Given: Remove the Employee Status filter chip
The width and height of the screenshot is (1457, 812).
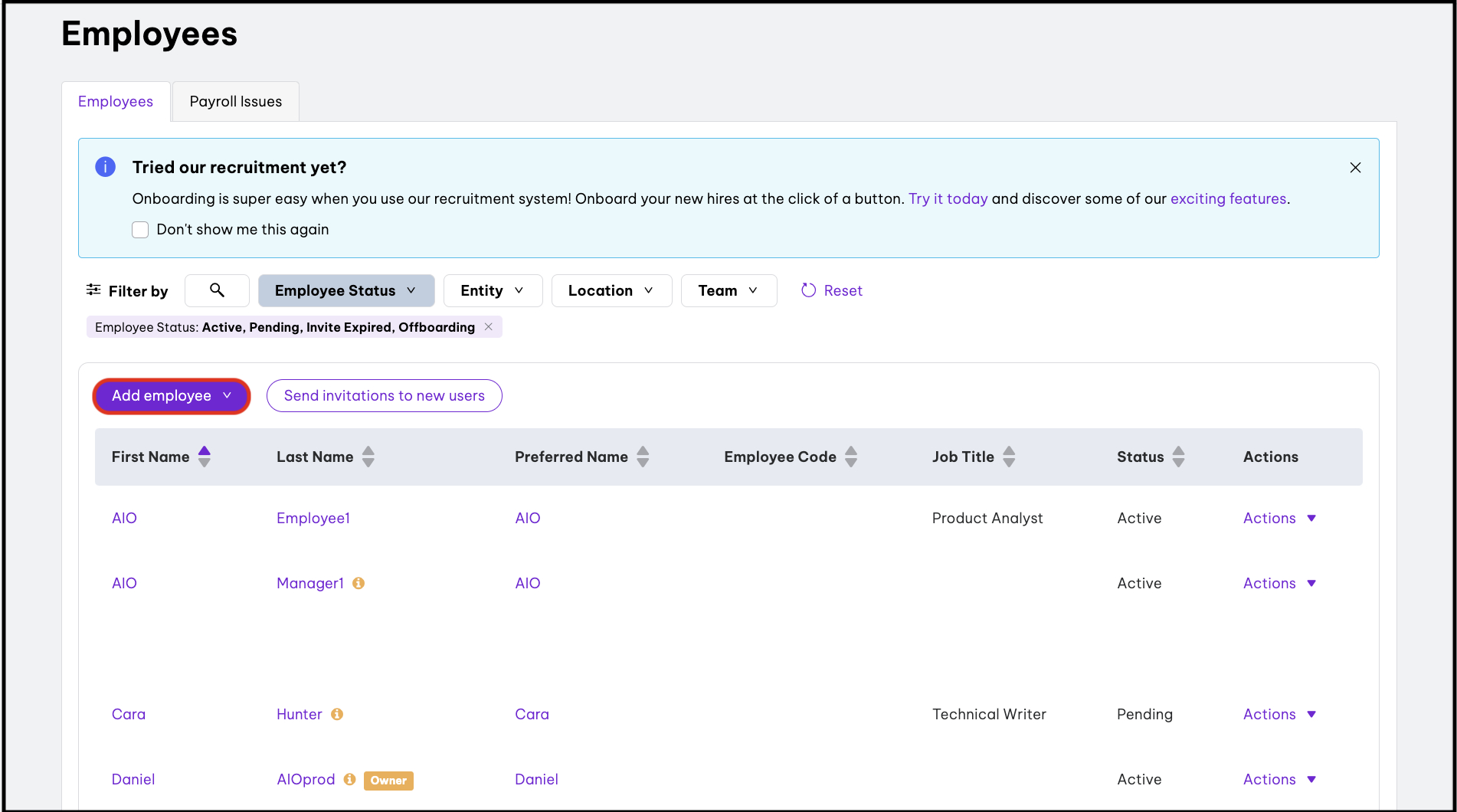Looking at the screenshot, I should point(489,327).
